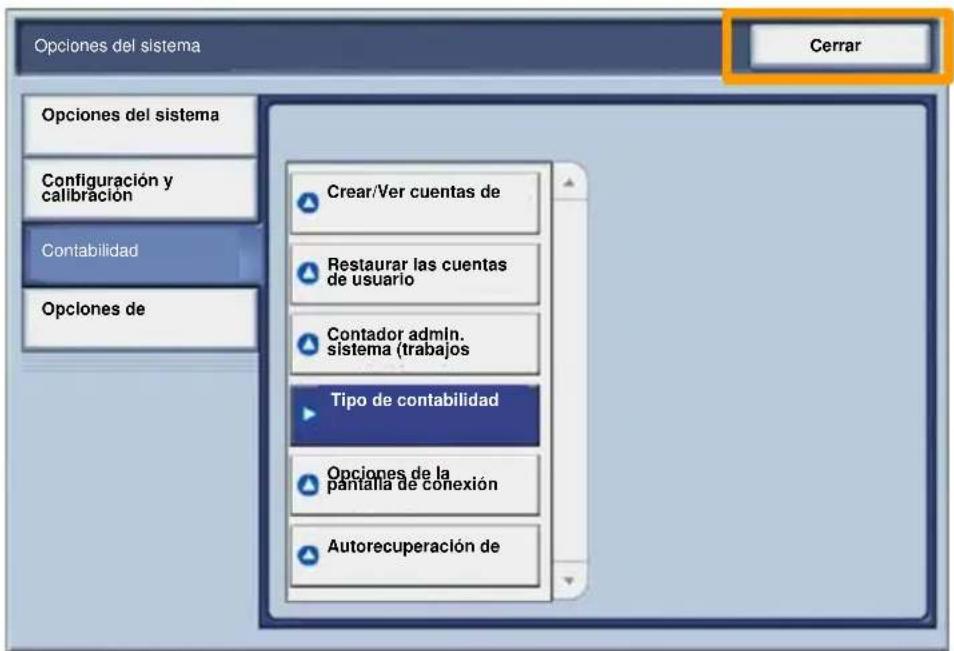Viewport: 954px width, 651px height.
Task: Open Autorecuperación de option
Action: pyautogui.click(x=415, y=555)
